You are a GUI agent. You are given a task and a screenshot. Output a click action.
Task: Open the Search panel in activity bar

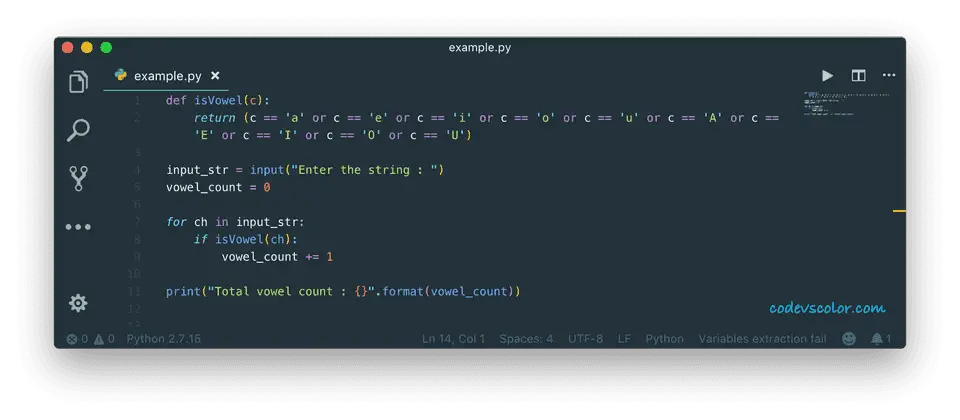point(78,130)
